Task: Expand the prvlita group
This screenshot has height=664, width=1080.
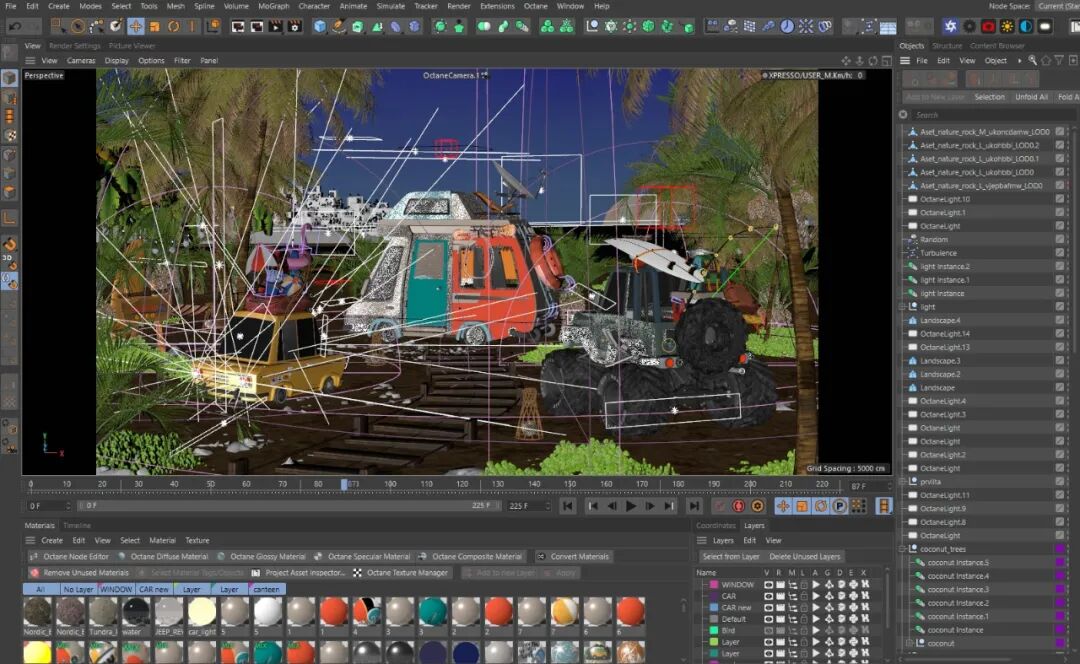Action: coord(902,481)
